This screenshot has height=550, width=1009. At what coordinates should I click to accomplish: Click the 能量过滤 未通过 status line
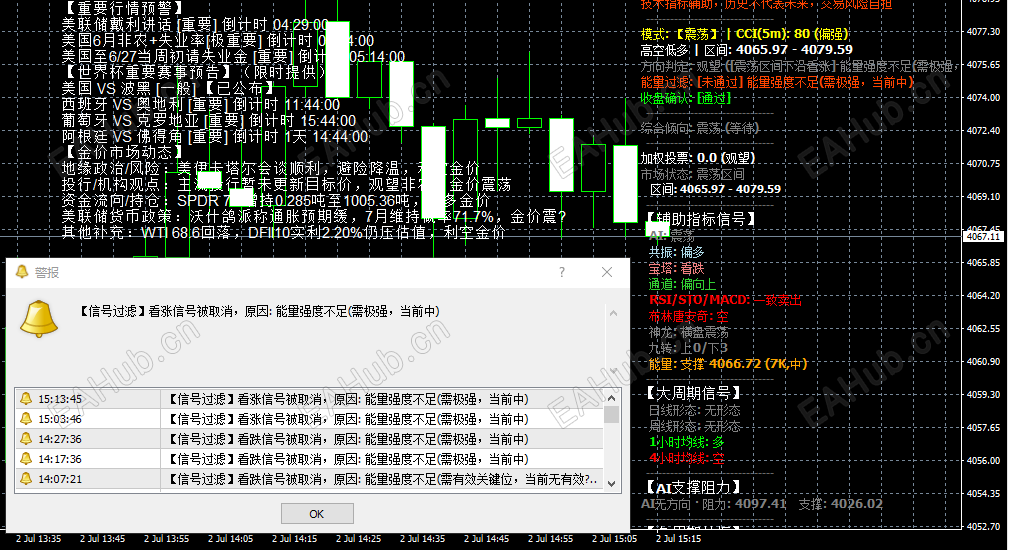tap(777, 82)
